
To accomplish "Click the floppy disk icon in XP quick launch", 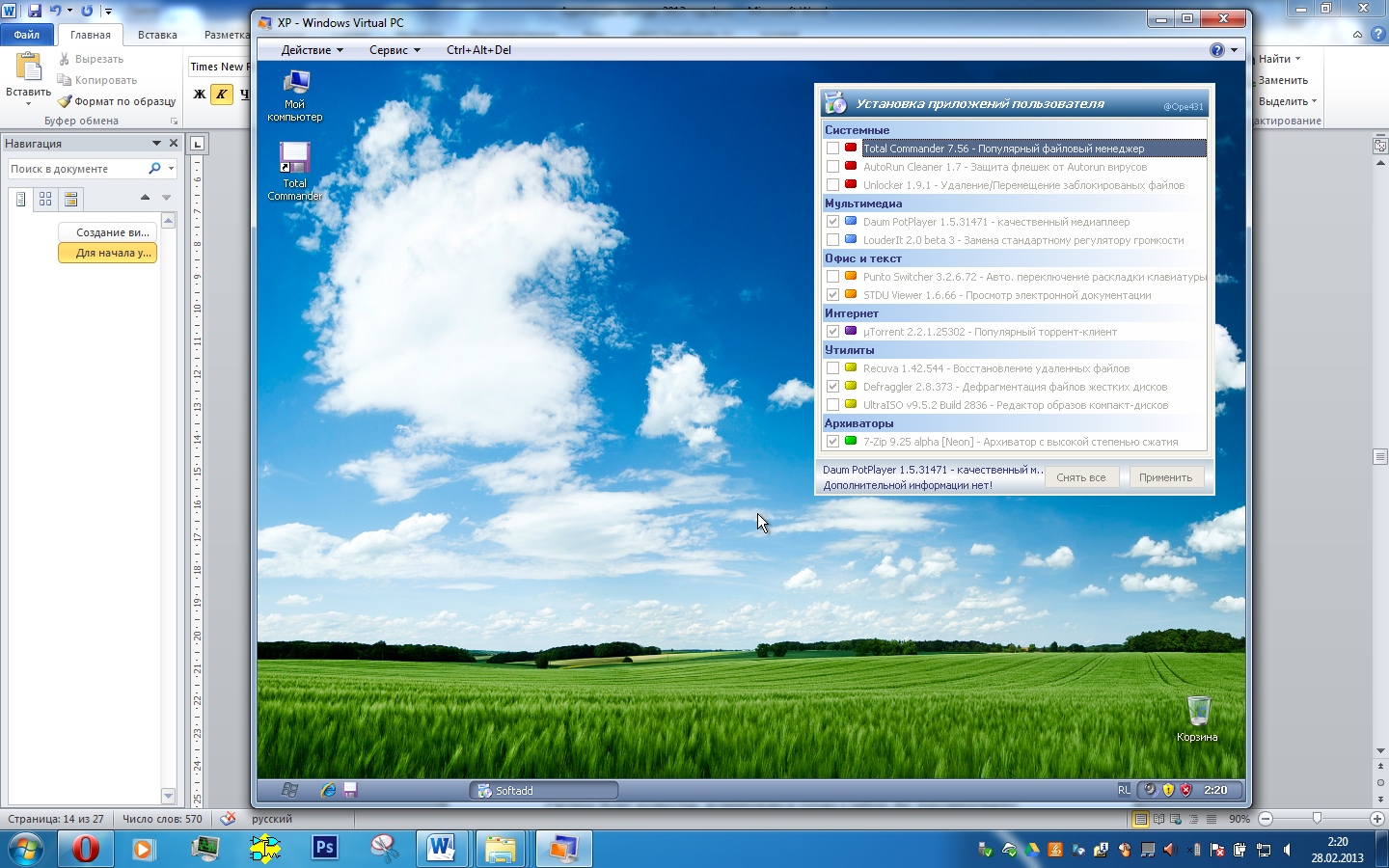I will [350, 790].
